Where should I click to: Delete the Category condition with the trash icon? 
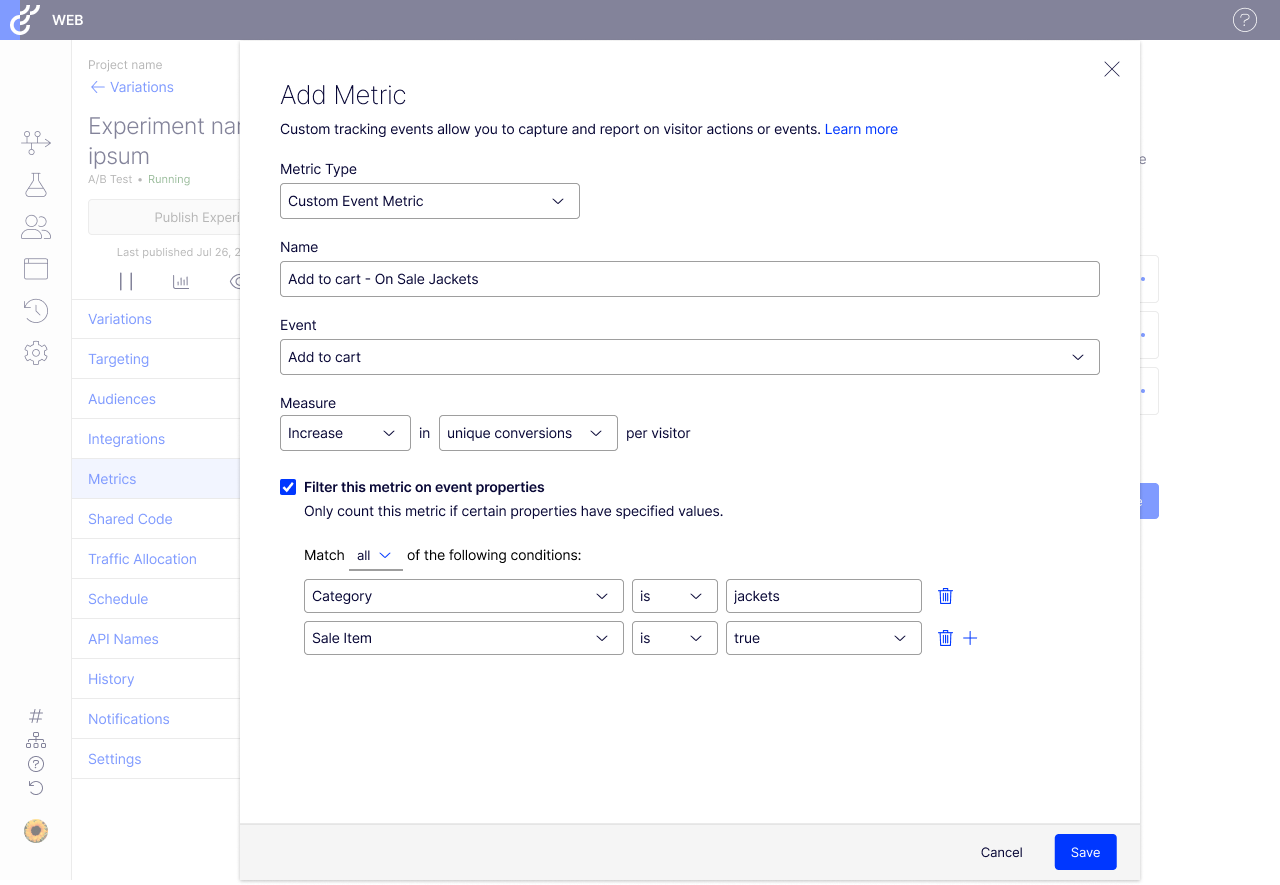coord(945,595)
